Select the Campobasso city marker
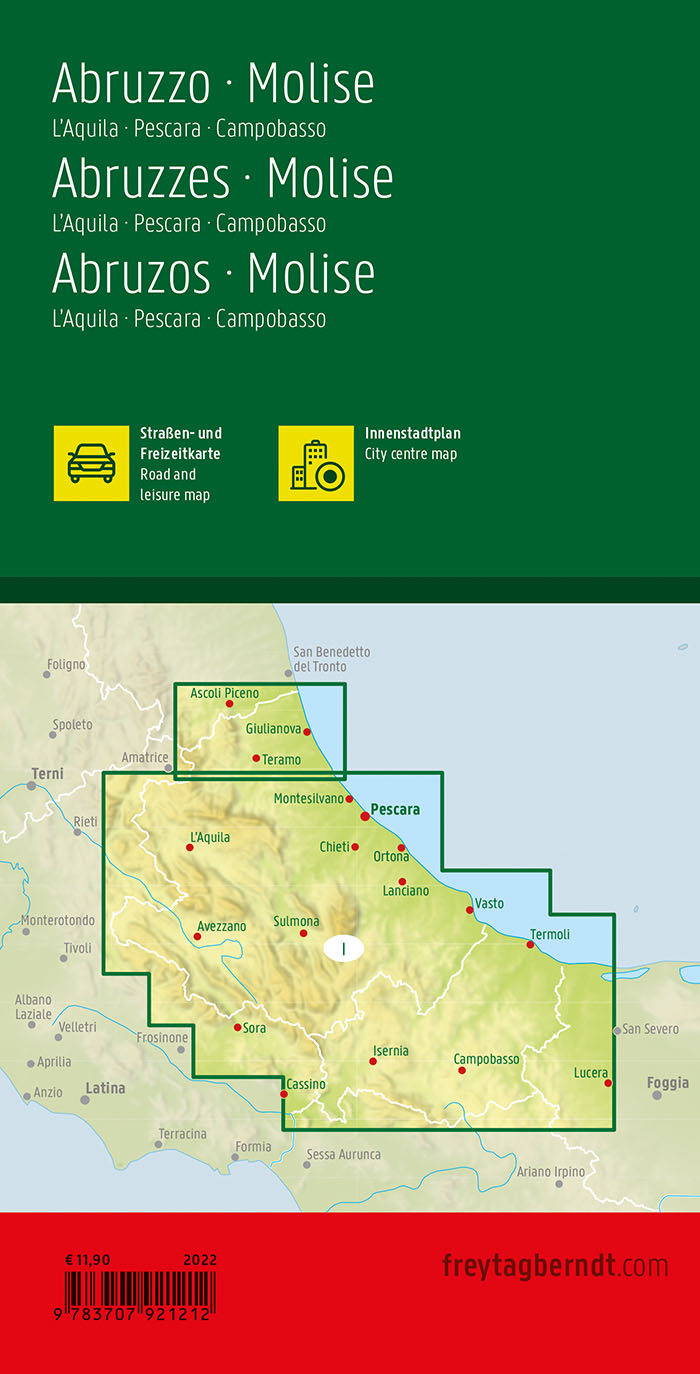 [462, 1071]
